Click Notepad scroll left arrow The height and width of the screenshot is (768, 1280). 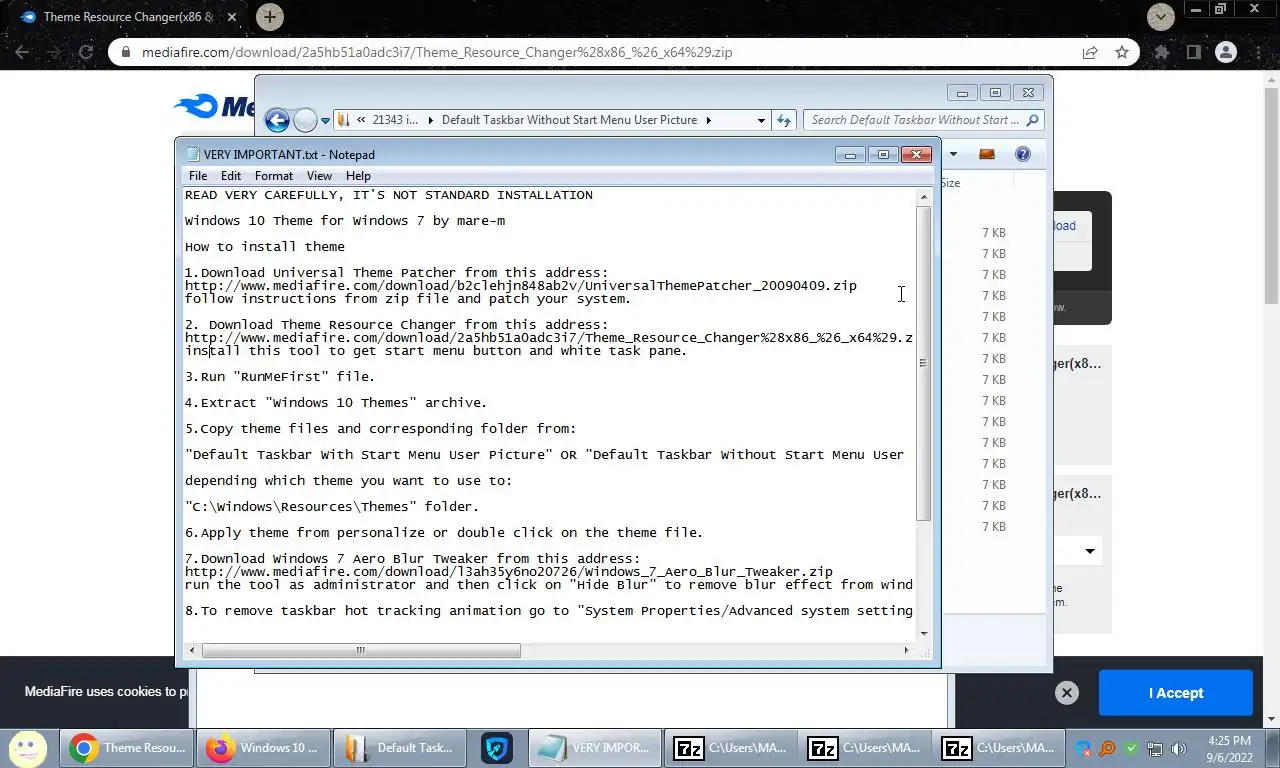point(193,650)
